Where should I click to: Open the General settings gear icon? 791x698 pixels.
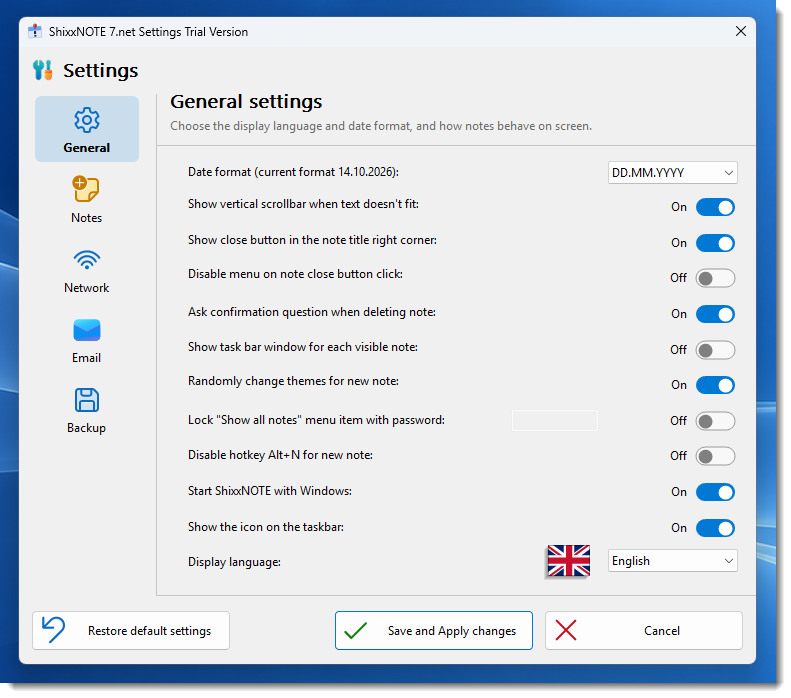point(87,120)
